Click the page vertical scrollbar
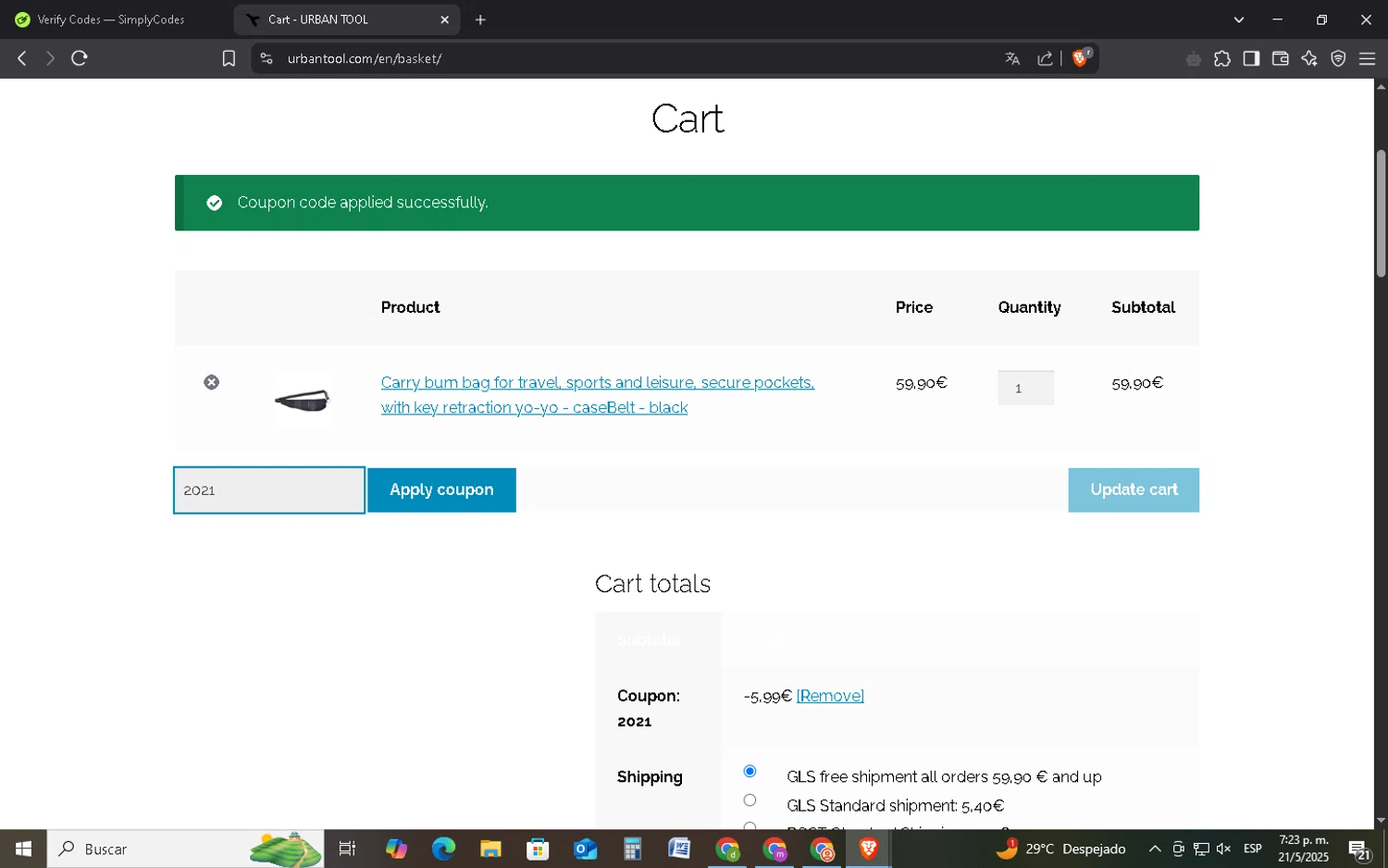The image size is (1388, 868). [x=1381, y=213]
